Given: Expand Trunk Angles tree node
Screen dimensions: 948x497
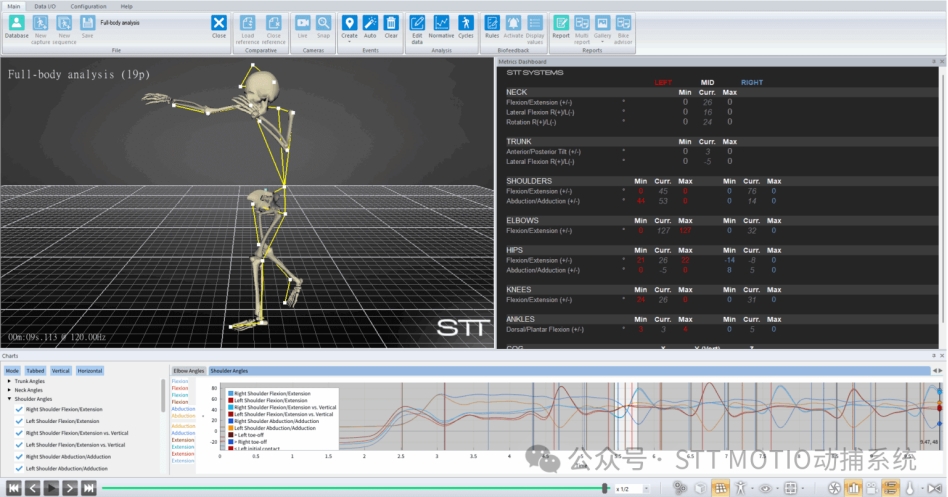Looking at the screenshot, I should pos(9,382).
